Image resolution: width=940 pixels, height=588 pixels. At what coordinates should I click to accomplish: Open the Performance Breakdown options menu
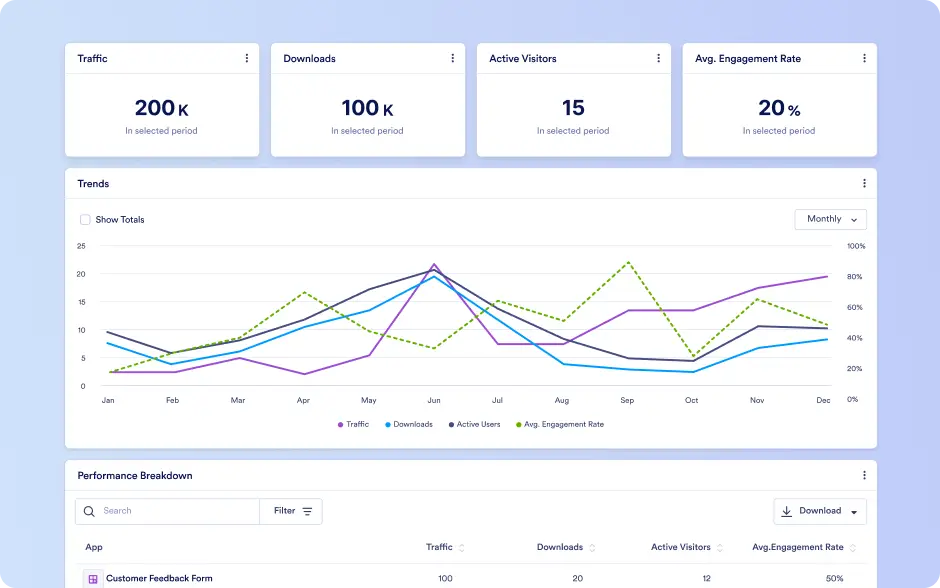(864, 475)
